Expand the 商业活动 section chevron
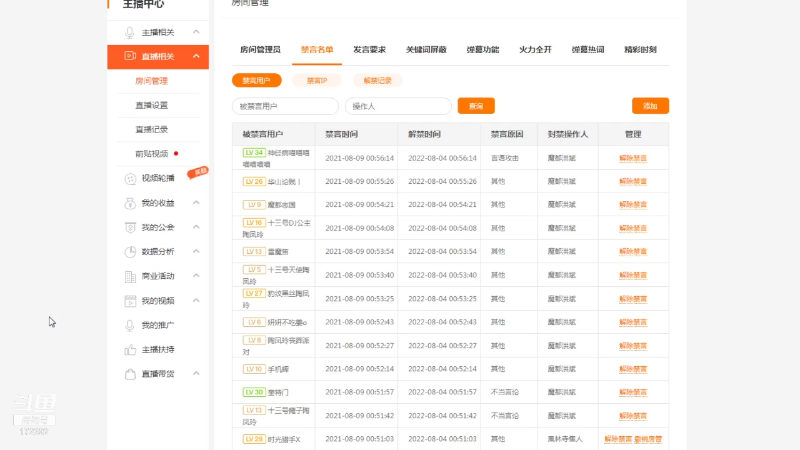This screenshot has height=450, width=800. (196, 276)
